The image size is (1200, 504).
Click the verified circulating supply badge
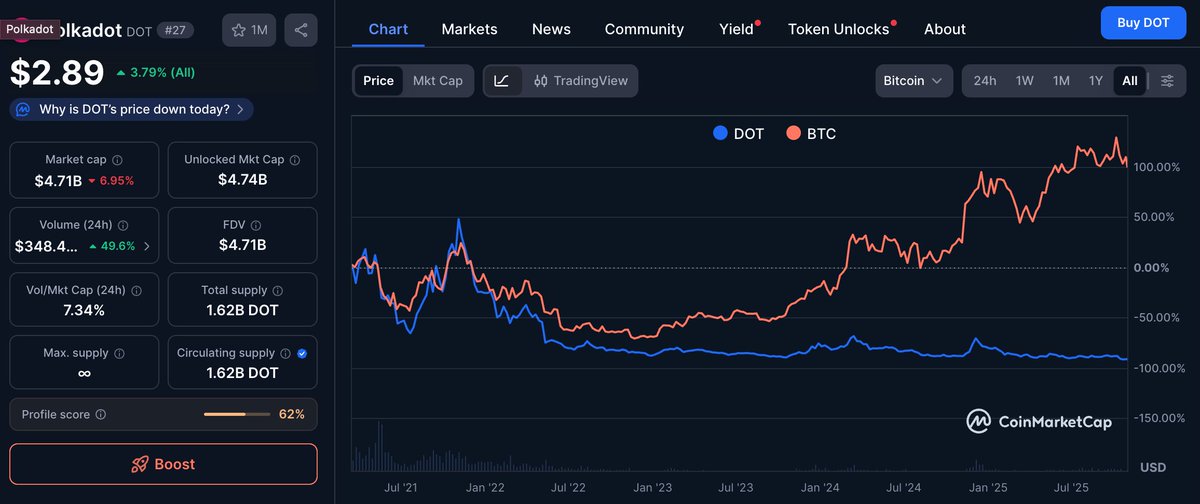click(x=302, y=353)
